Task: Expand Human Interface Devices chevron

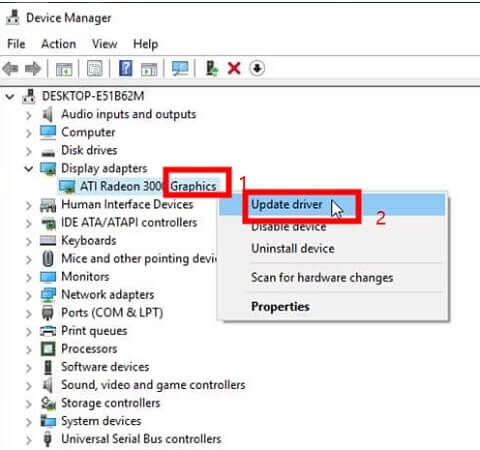Action: coord(29,206)
